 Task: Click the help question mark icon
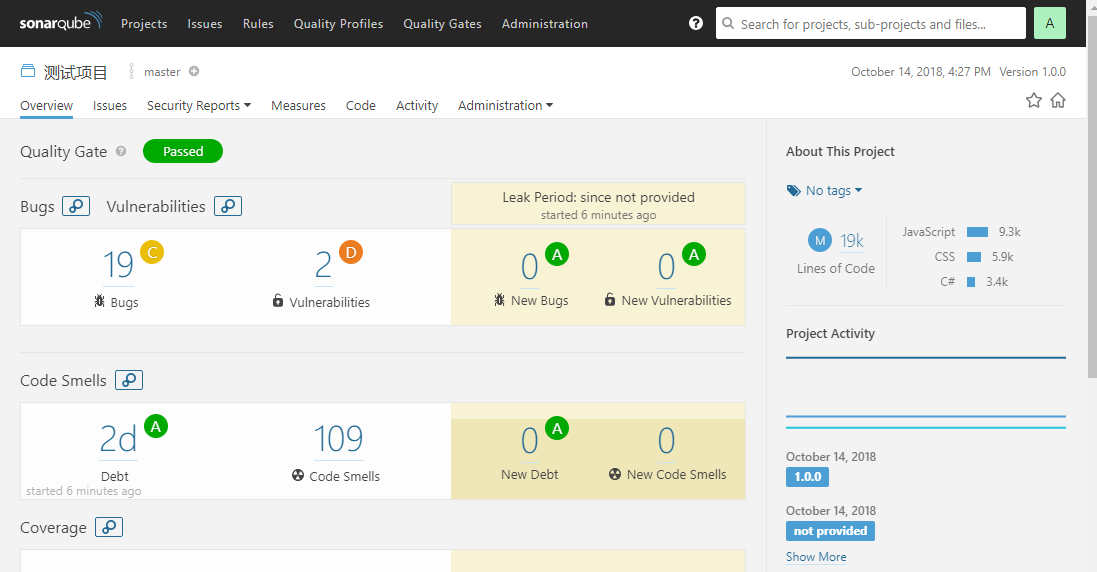pos(696,23)
